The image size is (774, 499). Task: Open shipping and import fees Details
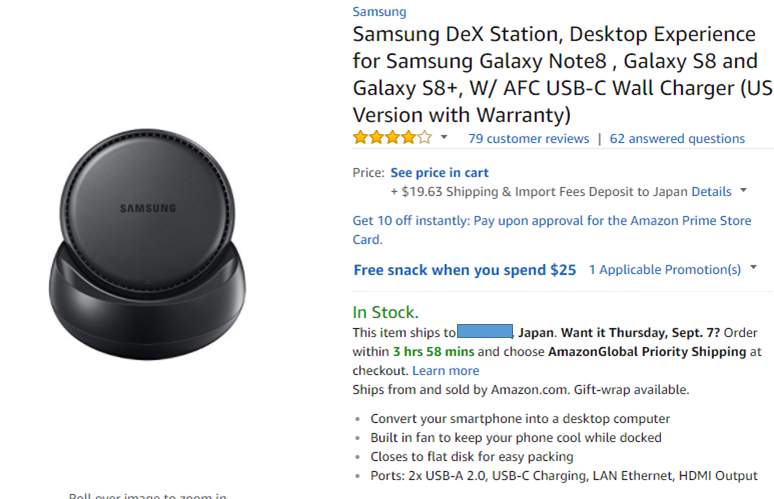[x=711, y=192]
